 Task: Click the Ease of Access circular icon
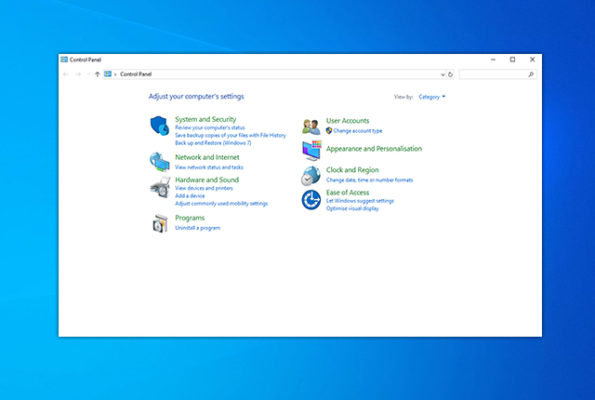tap(311, 200)
